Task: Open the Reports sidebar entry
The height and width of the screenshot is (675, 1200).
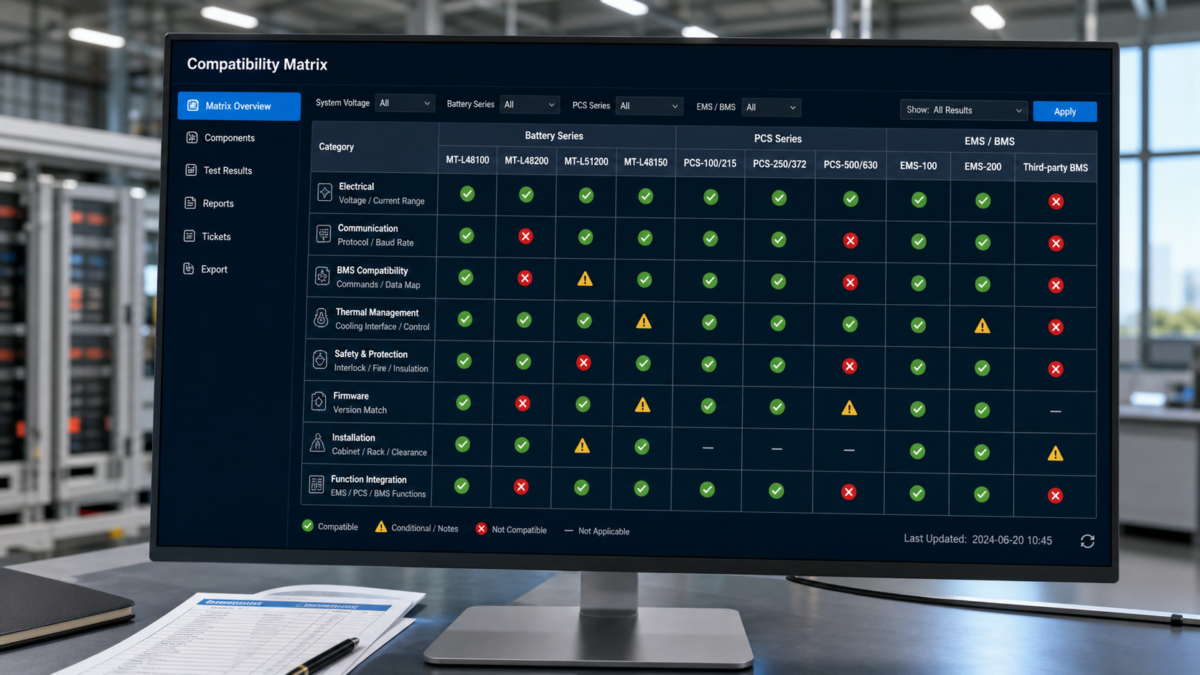Action: click(x=210, y=203)
